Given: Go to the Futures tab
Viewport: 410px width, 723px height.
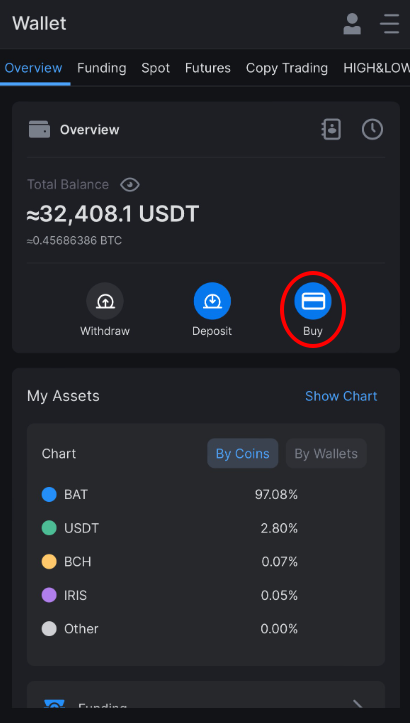Looking at the screenshot, I should (208, 68).
